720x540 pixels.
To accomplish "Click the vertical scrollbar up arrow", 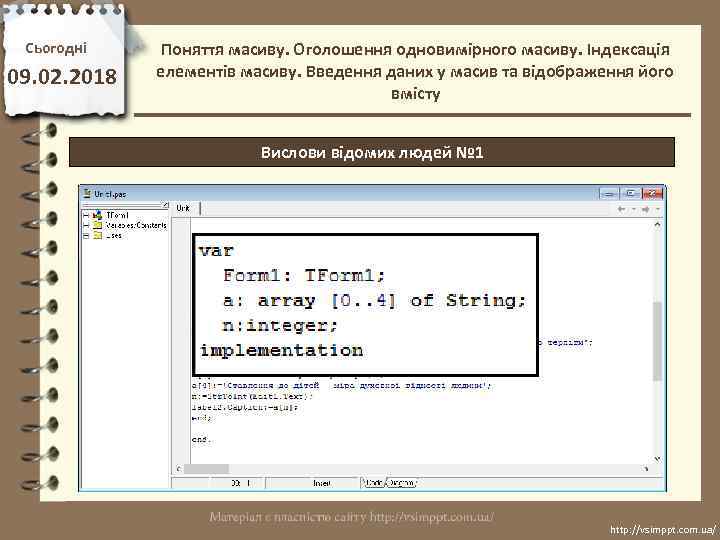I will point(657,225).
